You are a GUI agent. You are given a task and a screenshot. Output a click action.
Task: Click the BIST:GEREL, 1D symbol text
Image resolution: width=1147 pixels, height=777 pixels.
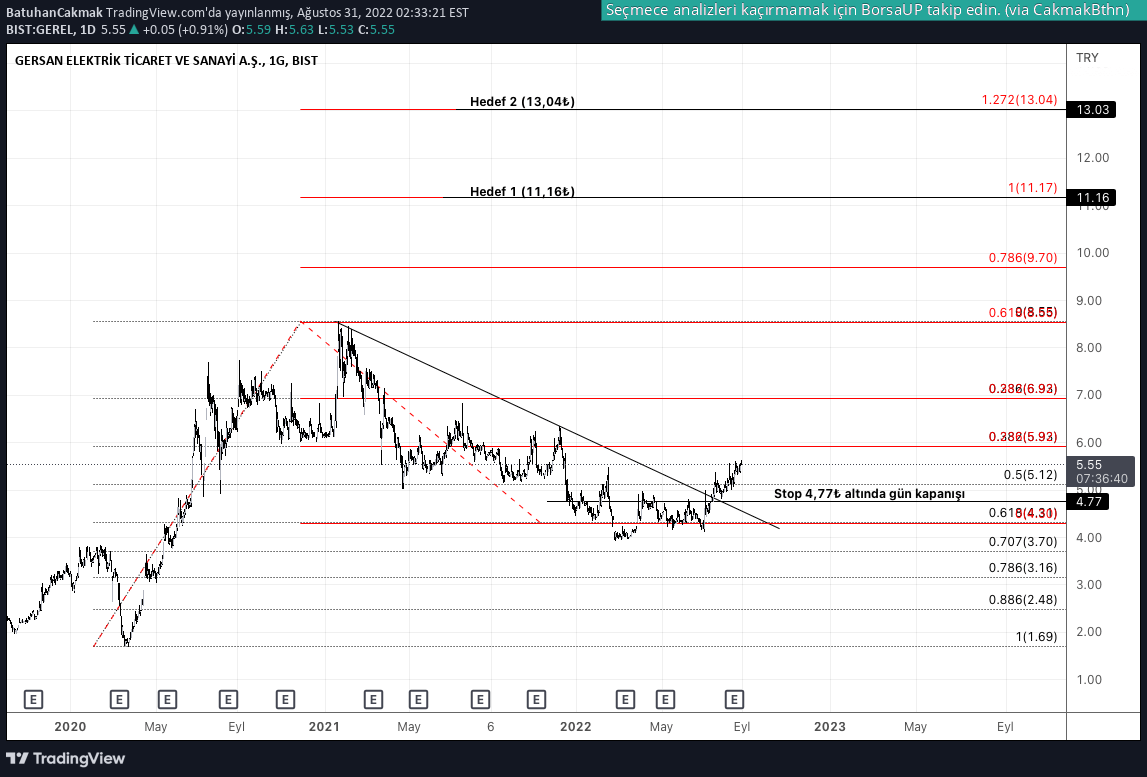50,30
